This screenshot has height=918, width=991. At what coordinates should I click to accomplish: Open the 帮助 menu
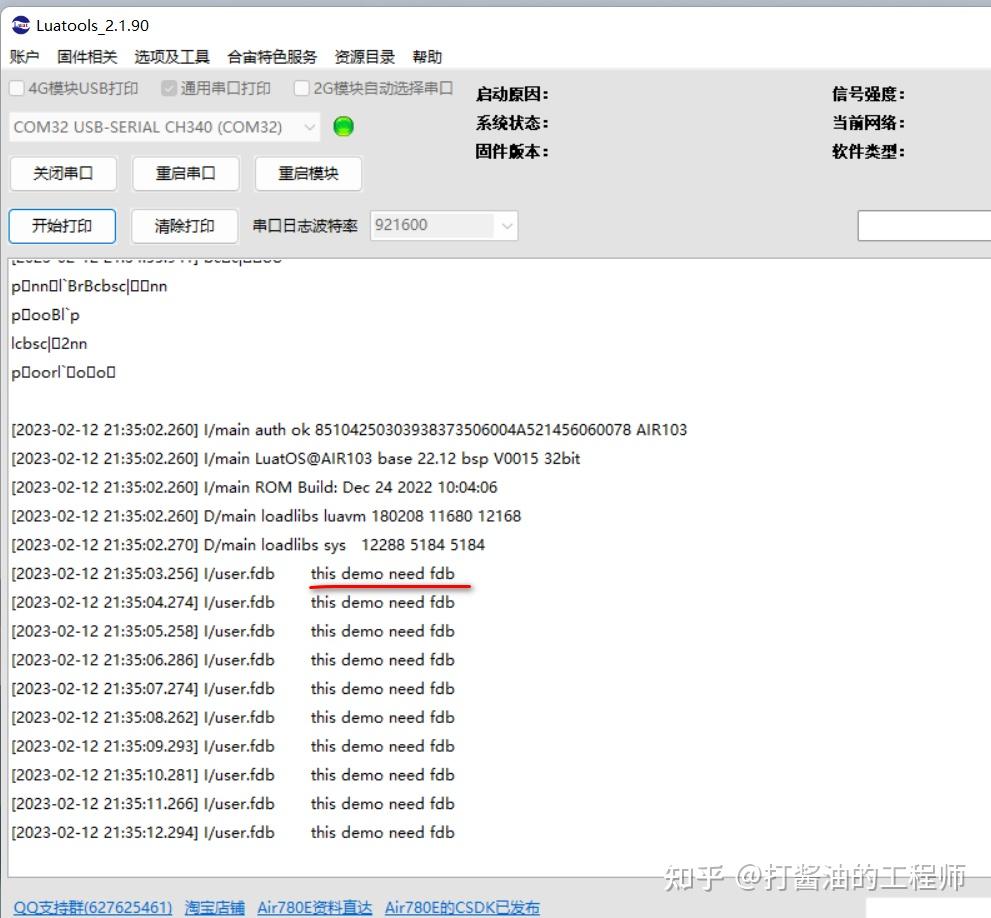point(428,57)
